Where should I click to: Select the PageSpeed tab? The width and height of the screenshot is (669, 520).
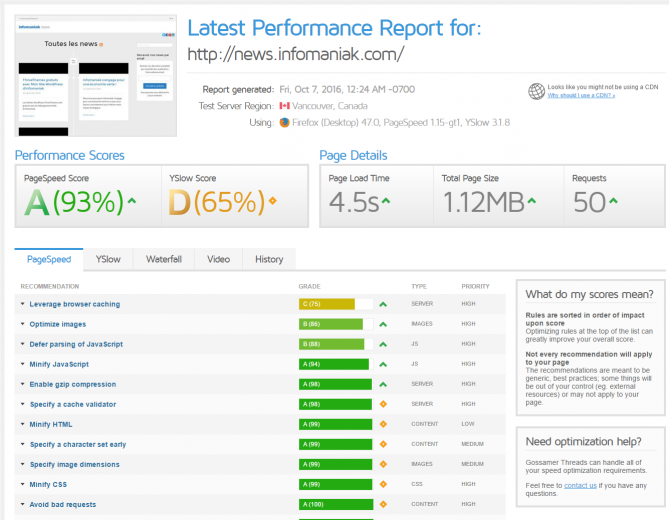(x=49, y=259)
